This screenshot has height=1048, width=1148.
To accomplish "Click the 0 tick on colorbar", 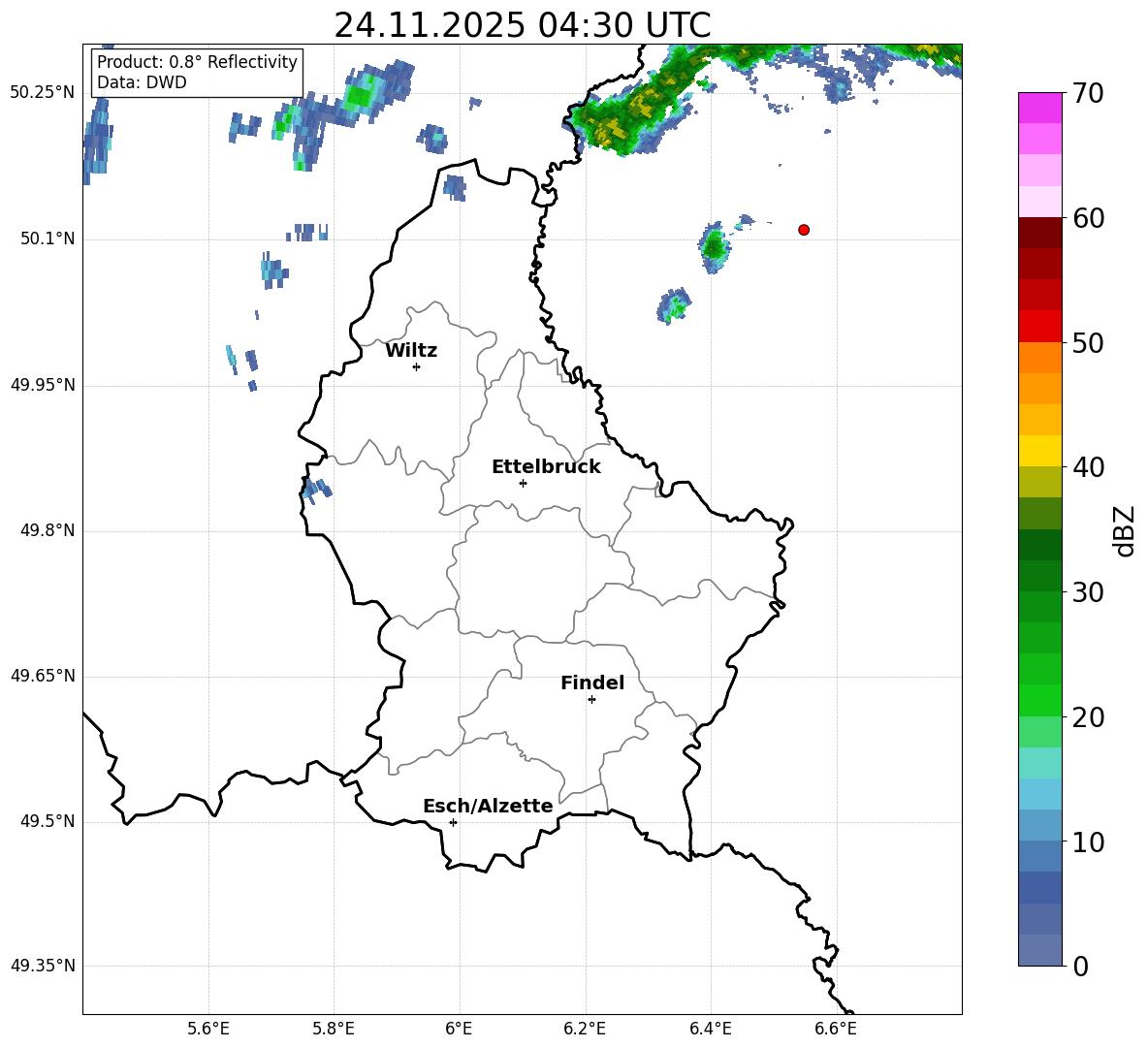I will 1079,966.
